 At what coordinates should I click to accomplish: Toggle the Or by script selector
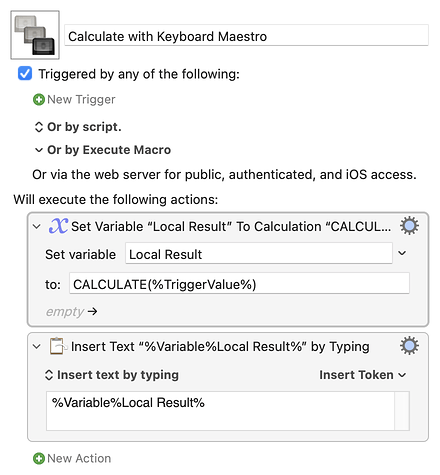(39, 127)
